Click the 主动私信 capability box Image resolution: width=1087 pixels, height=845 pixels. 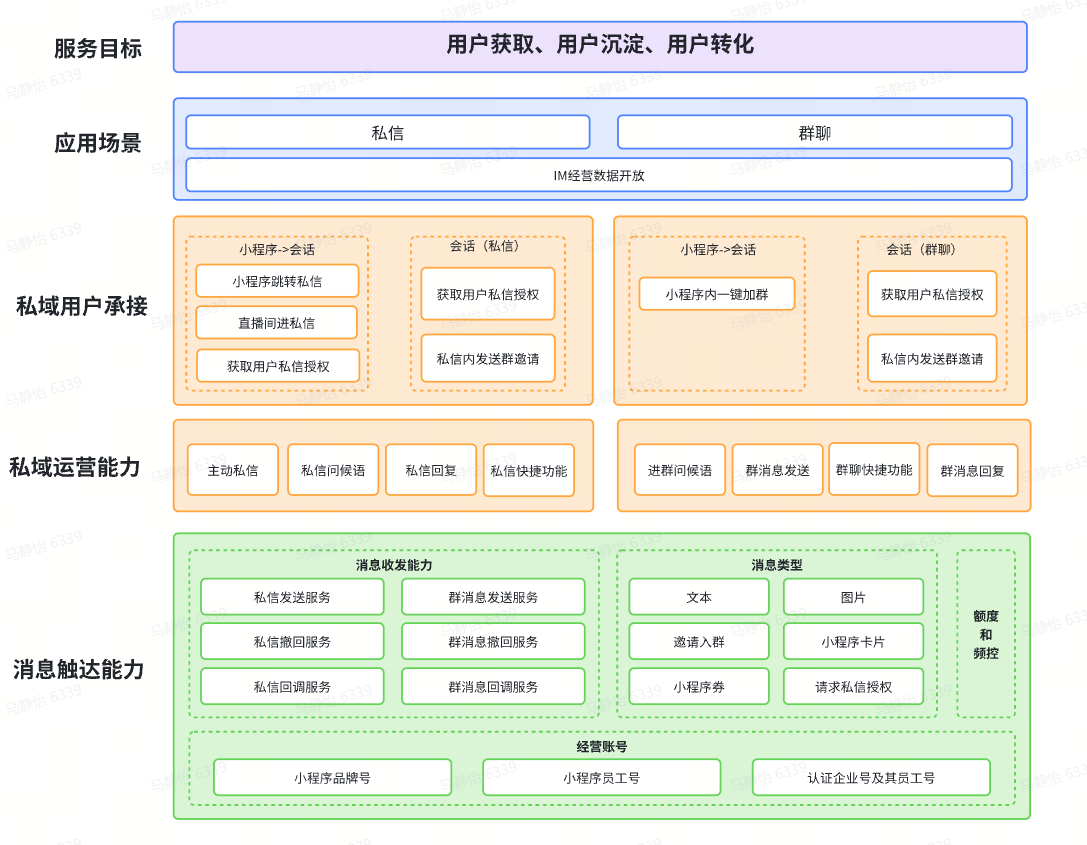[233, 470]
